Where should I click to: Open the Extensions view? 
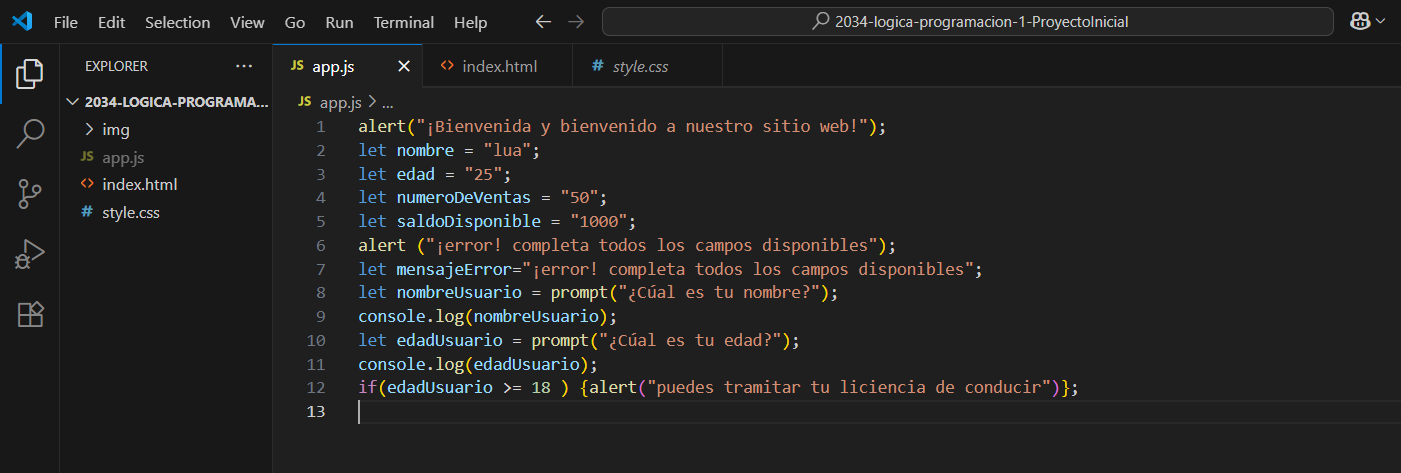coord(30,314)
